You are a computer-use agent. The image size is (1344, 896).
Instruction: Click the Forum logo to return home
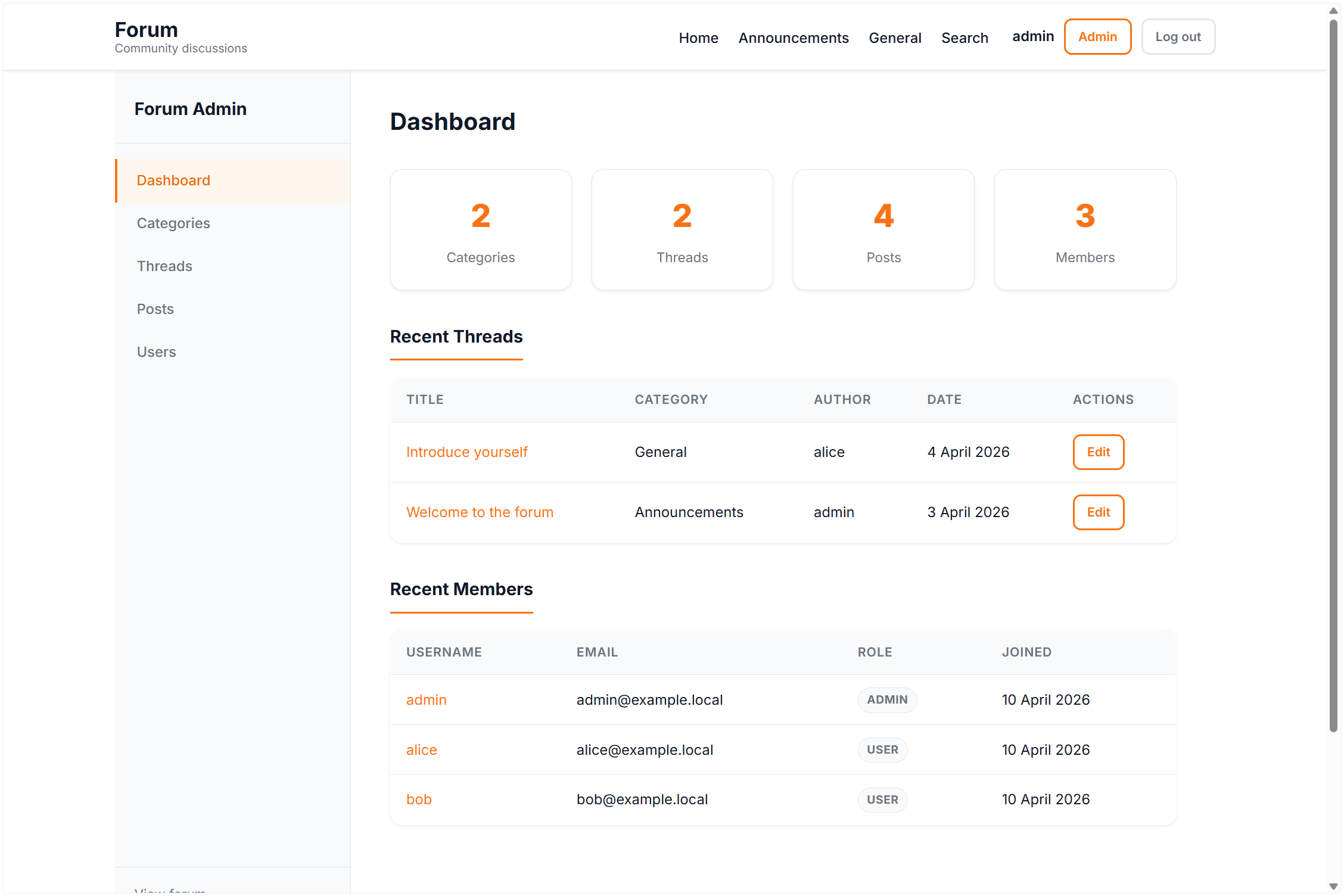tap(146, 29)
